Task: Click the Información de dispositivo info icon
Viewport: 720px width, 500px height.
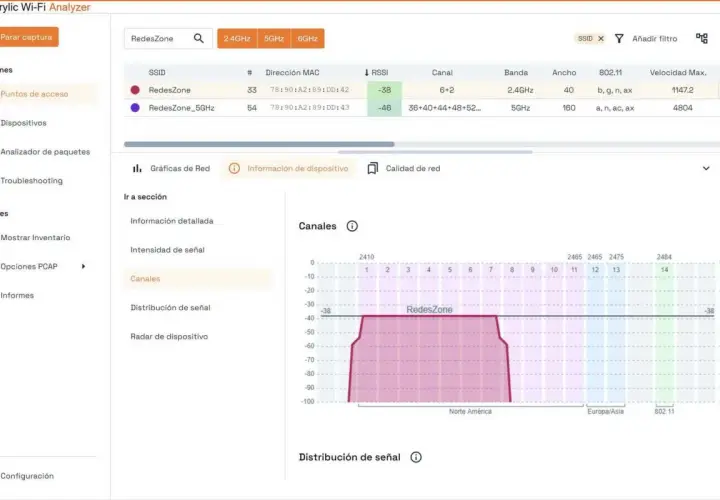Action: point(234,169)
